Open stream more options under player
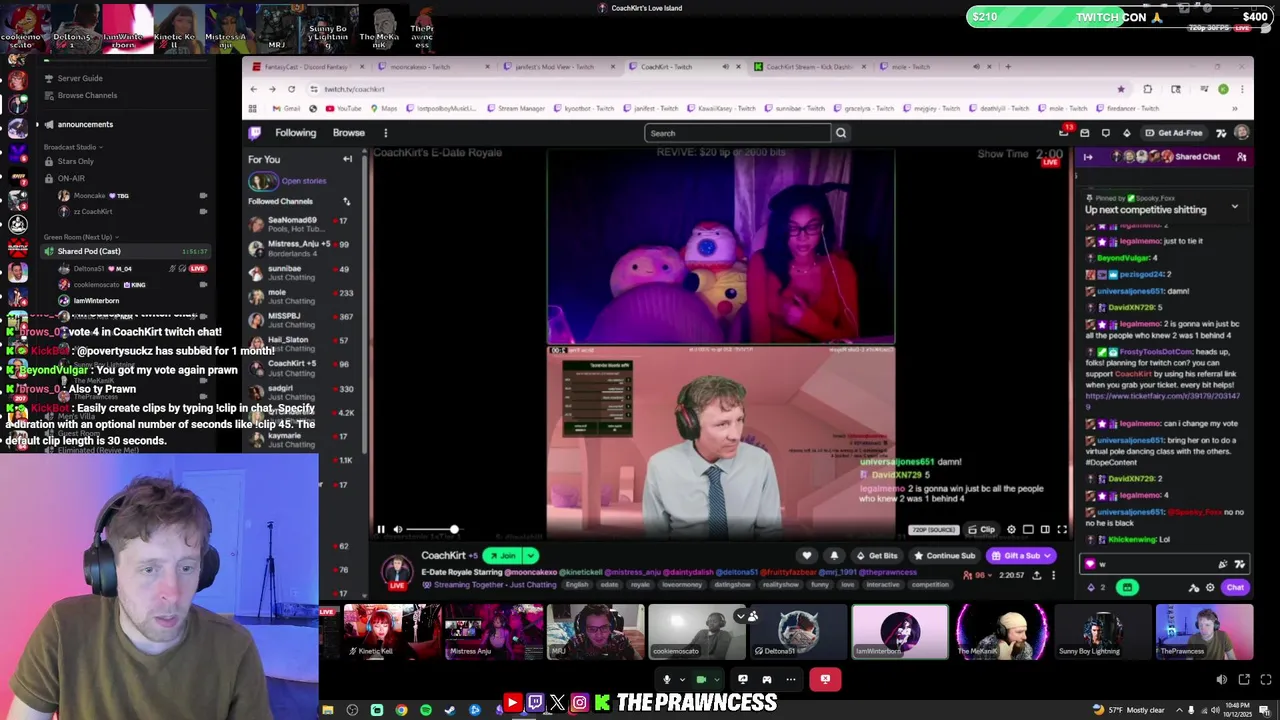Viewport: 1280px width, 720px height. (1053, 575)
